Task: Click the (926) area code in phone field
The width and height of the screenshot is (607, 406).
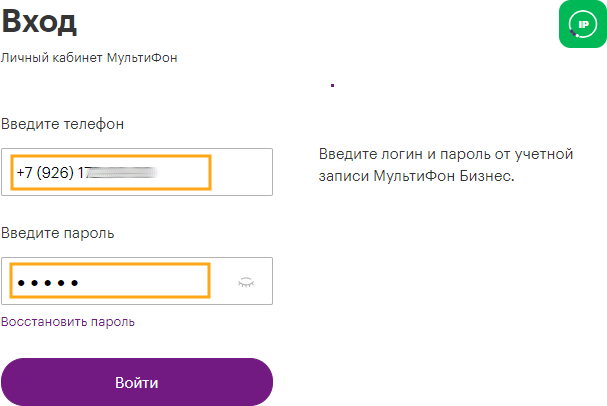Action: (x=58, y=173)
